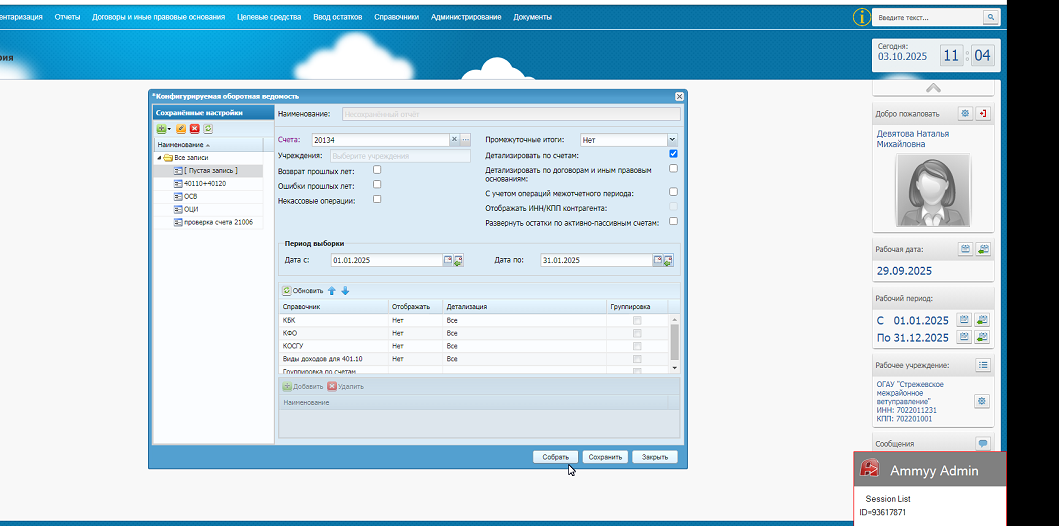Click the 'Собрать' button
1059x526 pixels.
point(555,457)
